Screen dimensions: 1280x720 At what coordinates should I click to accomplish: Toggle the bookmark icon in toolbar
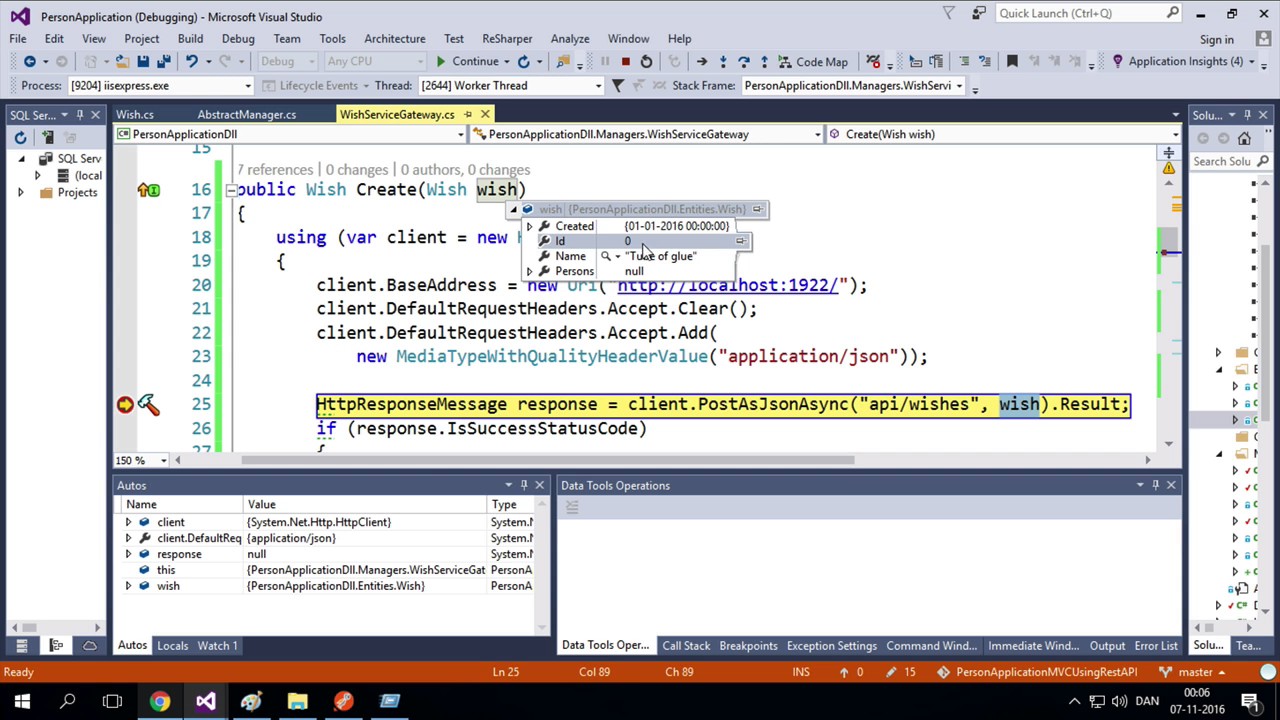point(1011,62)
